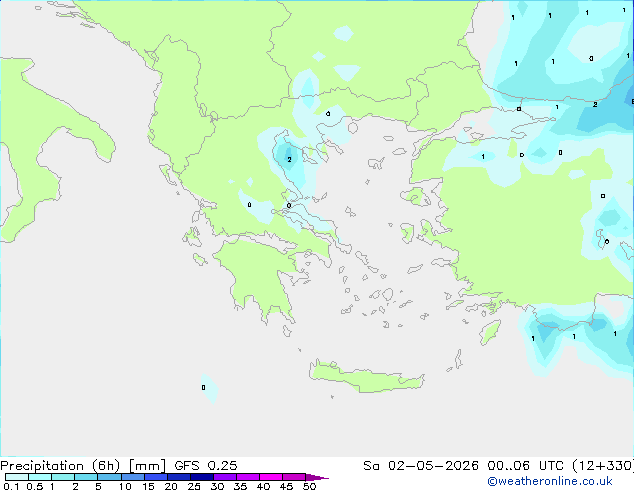Click the '0.1' legend scale value
This screenshot has width=634, height=490.
[x=11, y=486]
